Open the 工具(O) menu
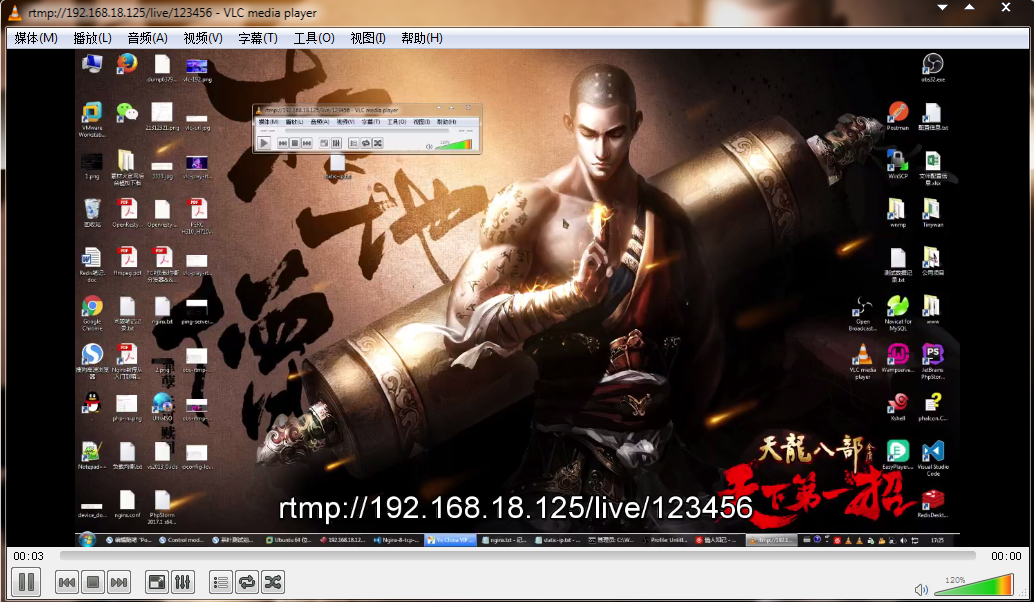1034x602 pixels. 314,38
